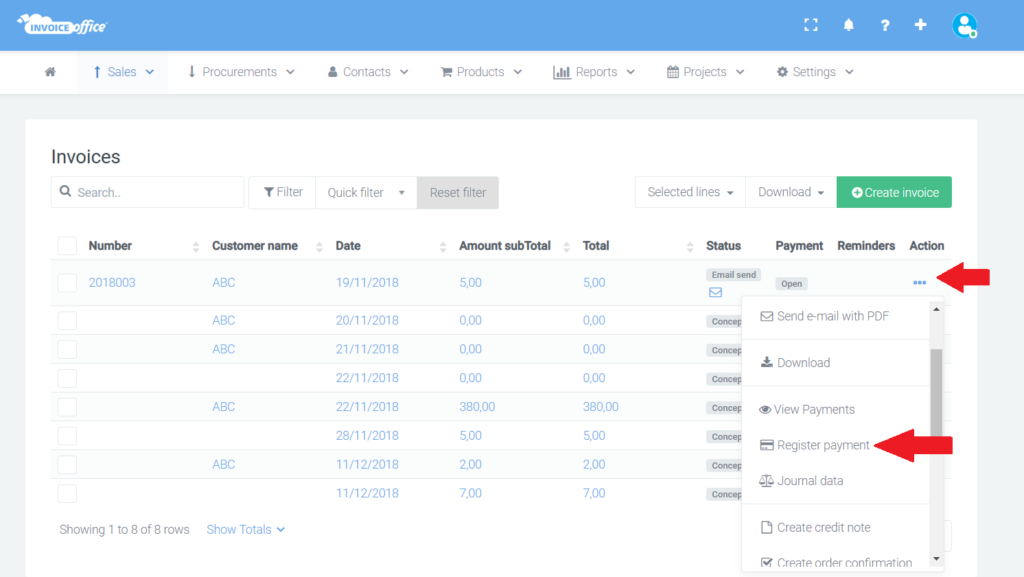Open ABC customer on 20/11/2018 row
The width and height of the screenshot is (1024, 577).
pos(223,320)
